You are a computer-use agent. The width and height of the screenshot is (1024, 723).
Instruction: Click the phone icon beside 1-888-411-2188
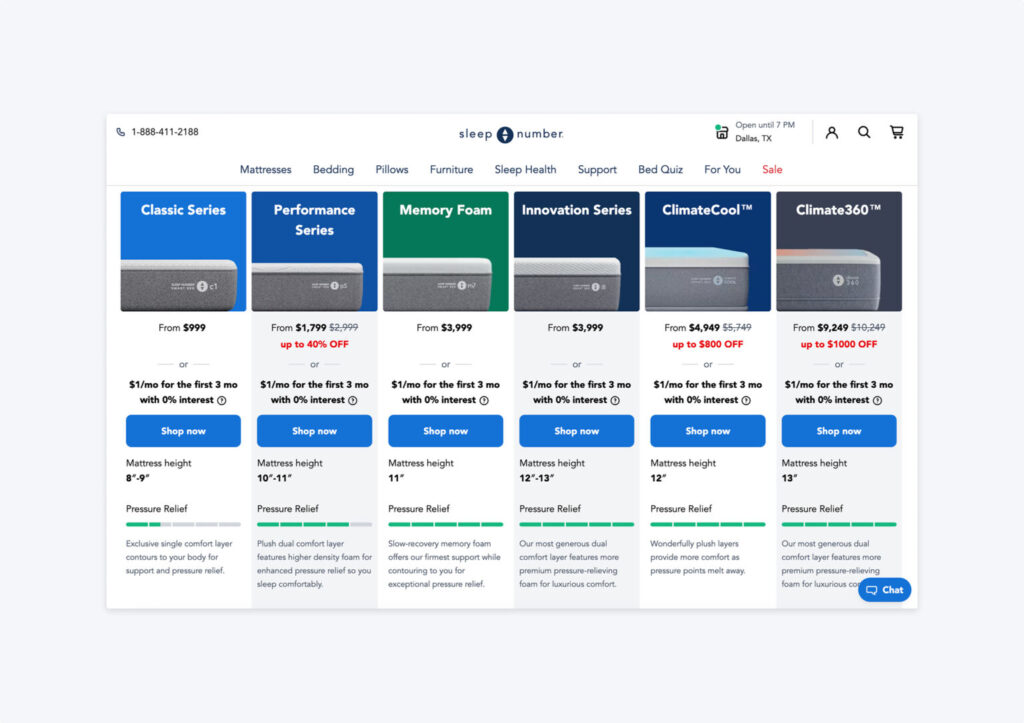(x=121, y=132)
